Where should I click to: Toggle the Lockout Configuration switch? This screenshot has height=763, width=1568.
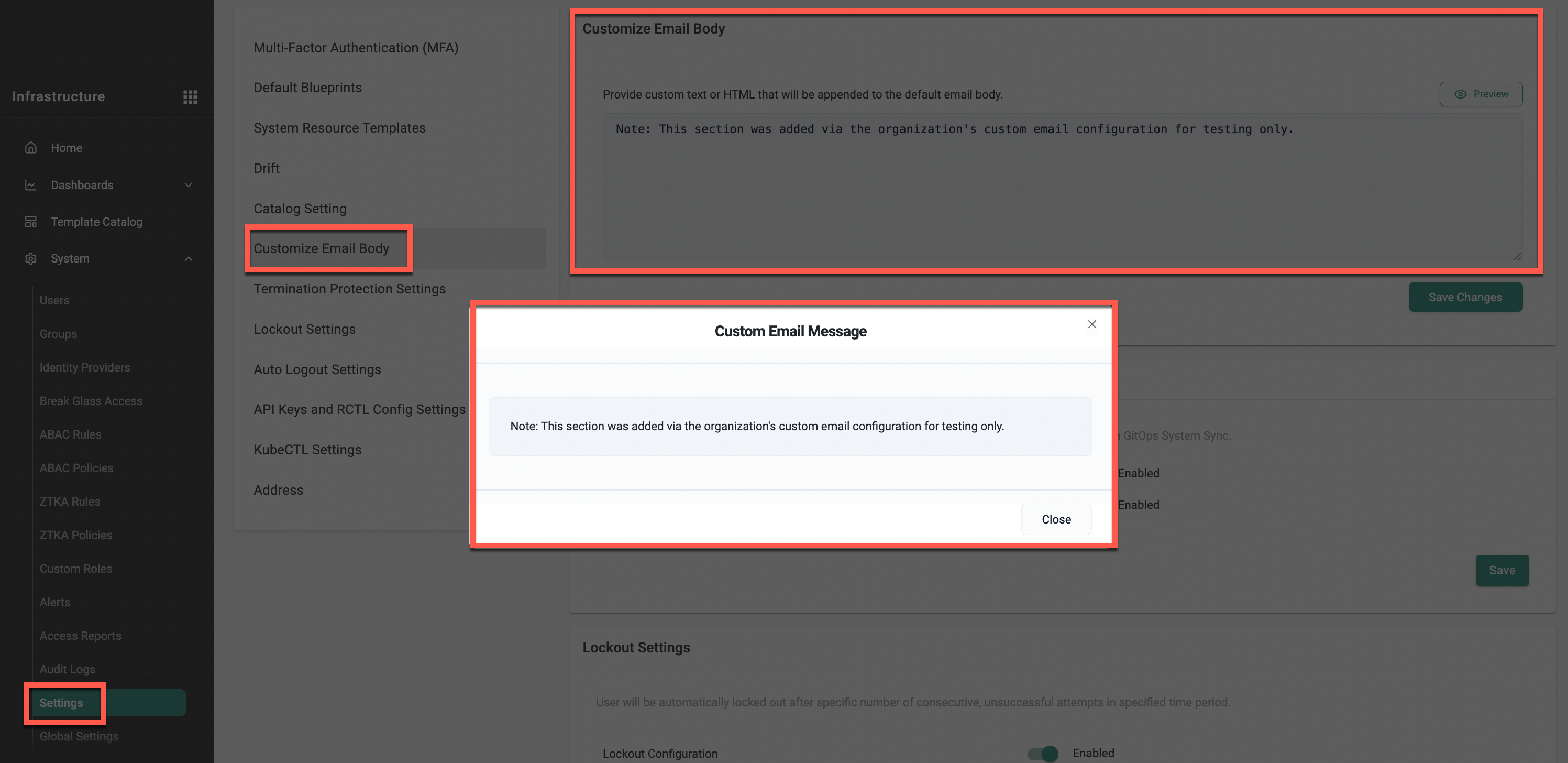coord(1043,753)
